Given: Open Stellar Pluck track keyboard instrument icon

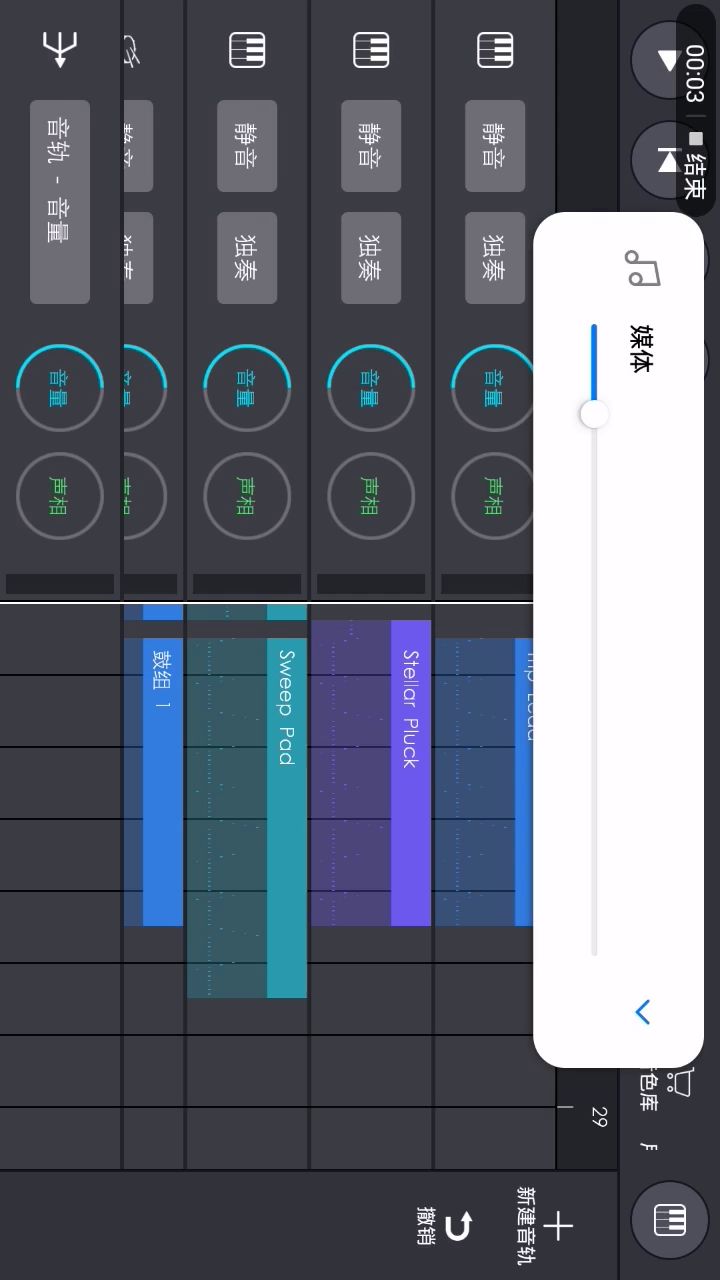Looking at the screenshot, I should 371,50.
